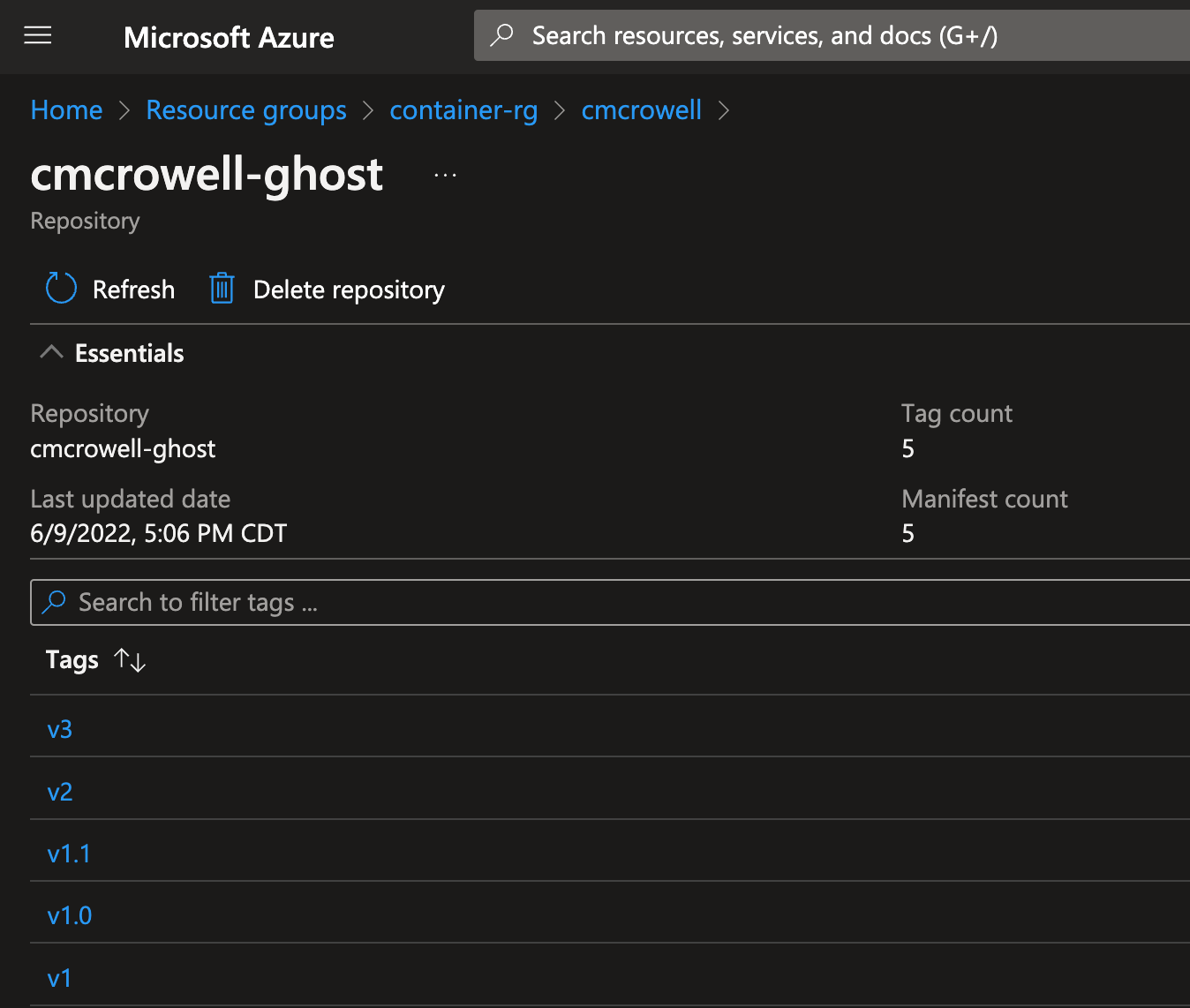Open tag v1

point(59,978)
